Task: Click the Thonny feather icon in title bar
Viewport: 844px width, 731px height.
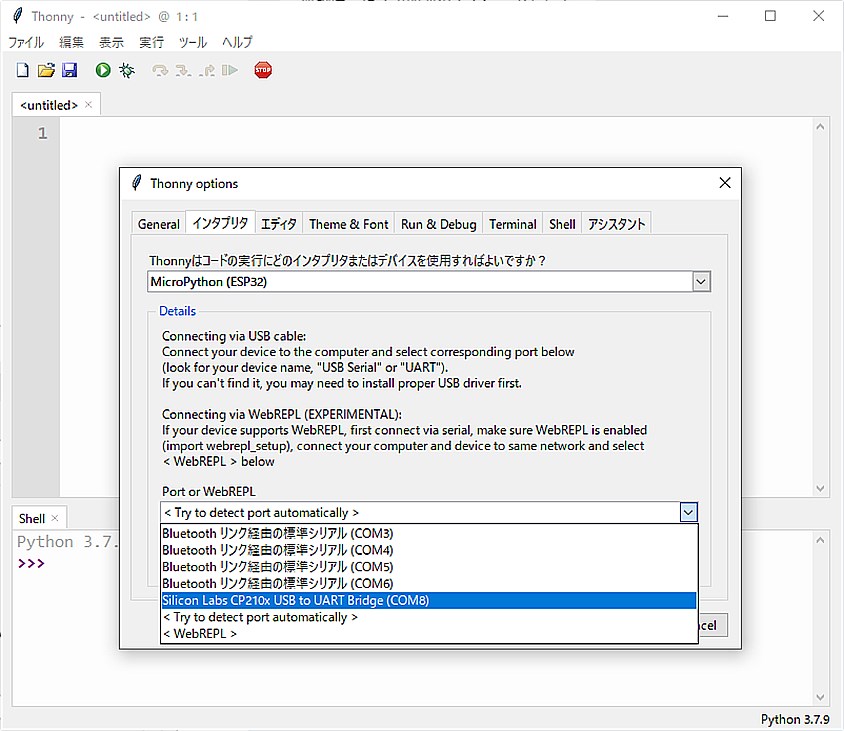Action: tap(16, 15)
